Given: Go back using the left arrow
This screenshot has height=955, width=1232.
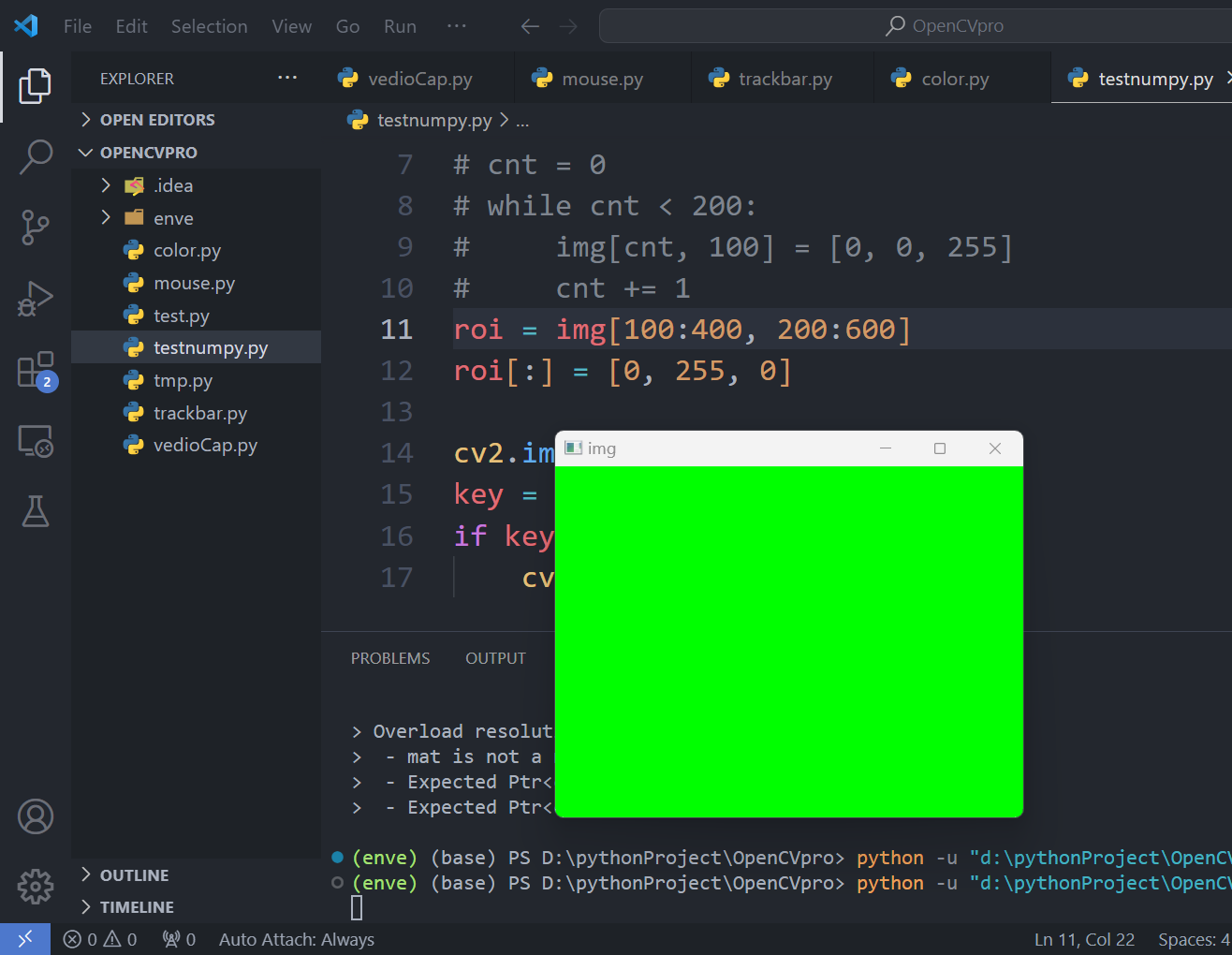Looking at the screenshot, I should pyautogui.click(x=530, y=26).
